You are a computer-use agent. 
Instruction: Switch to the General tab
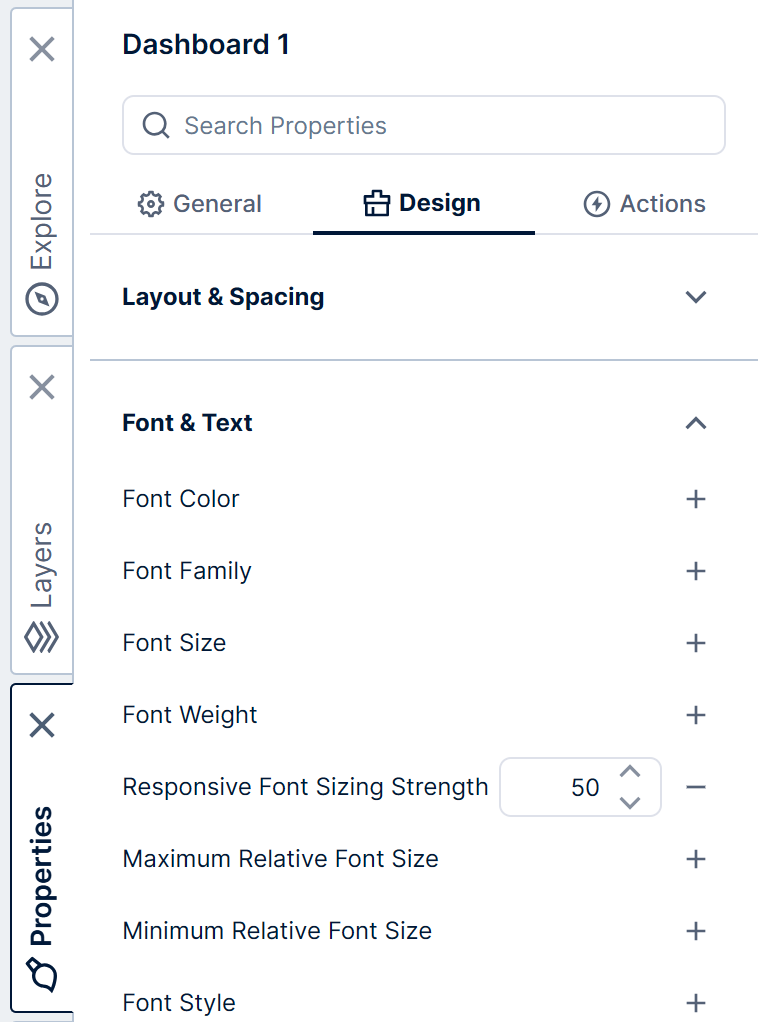coord(216,203)
